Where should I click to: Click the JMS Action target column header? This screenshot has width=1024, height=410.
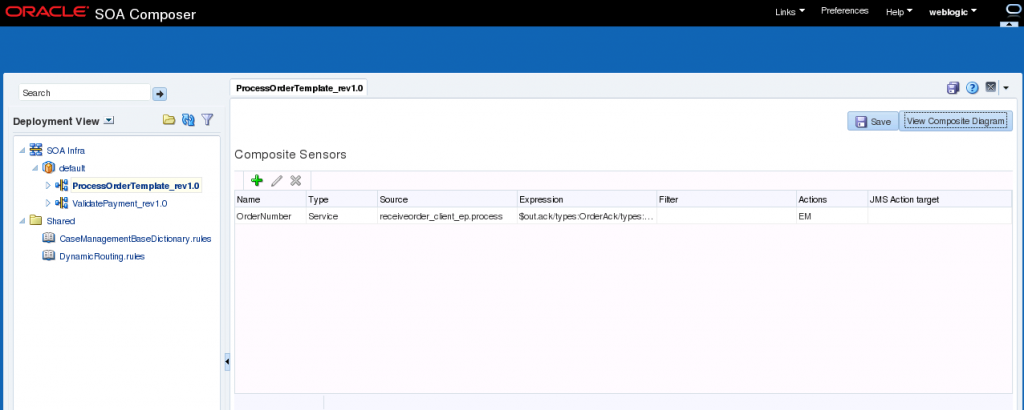[939, 200]
